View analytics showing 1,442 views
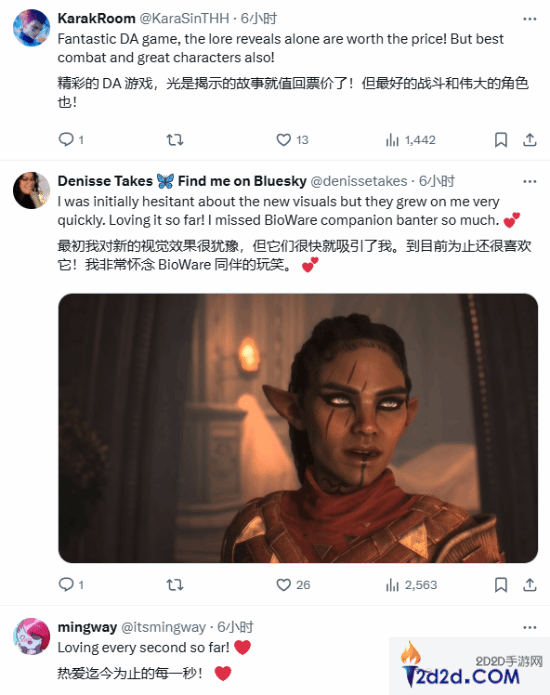 410,141
